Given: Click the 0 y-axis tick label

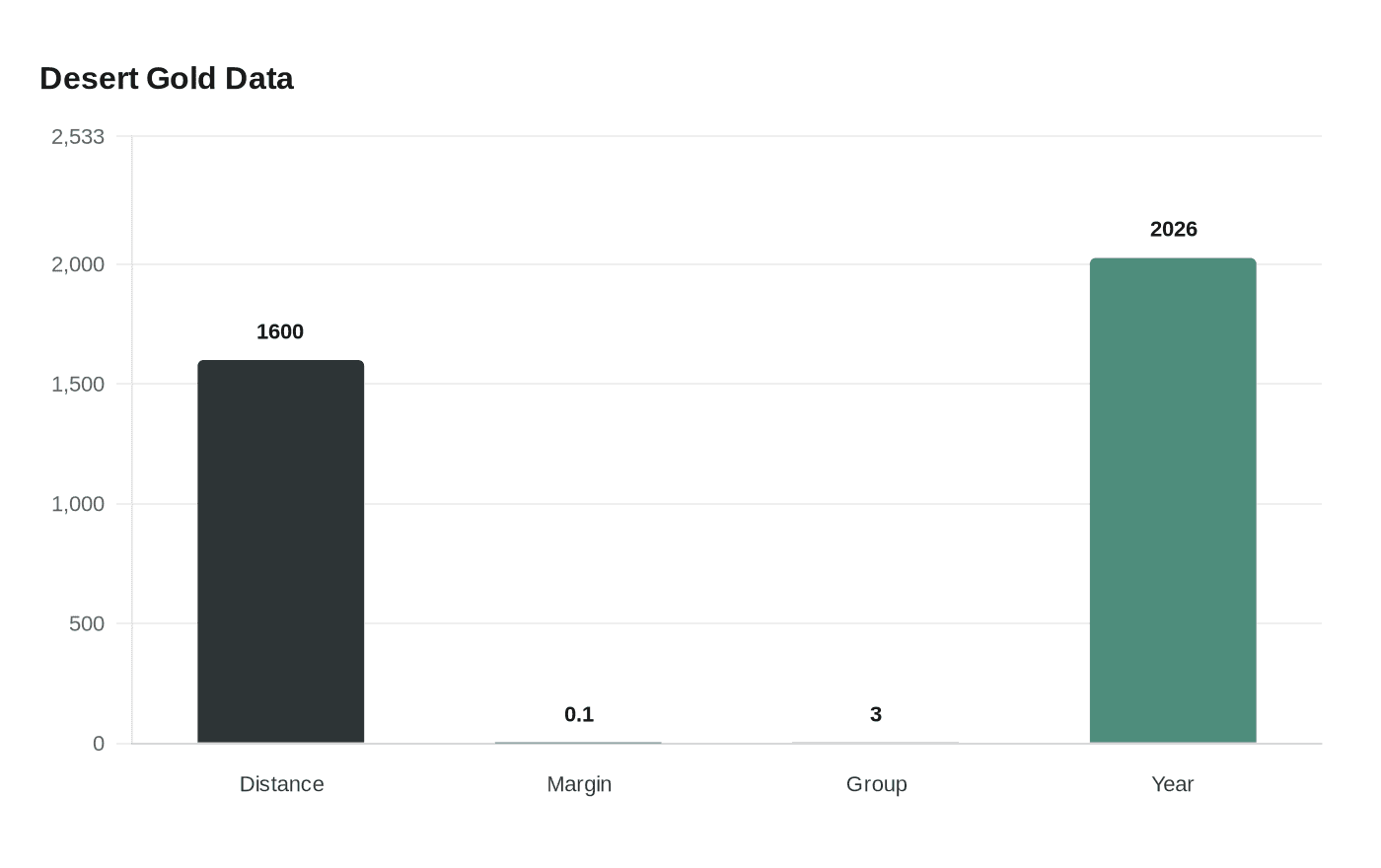Looking at the screenshot, I should (99, 744).
